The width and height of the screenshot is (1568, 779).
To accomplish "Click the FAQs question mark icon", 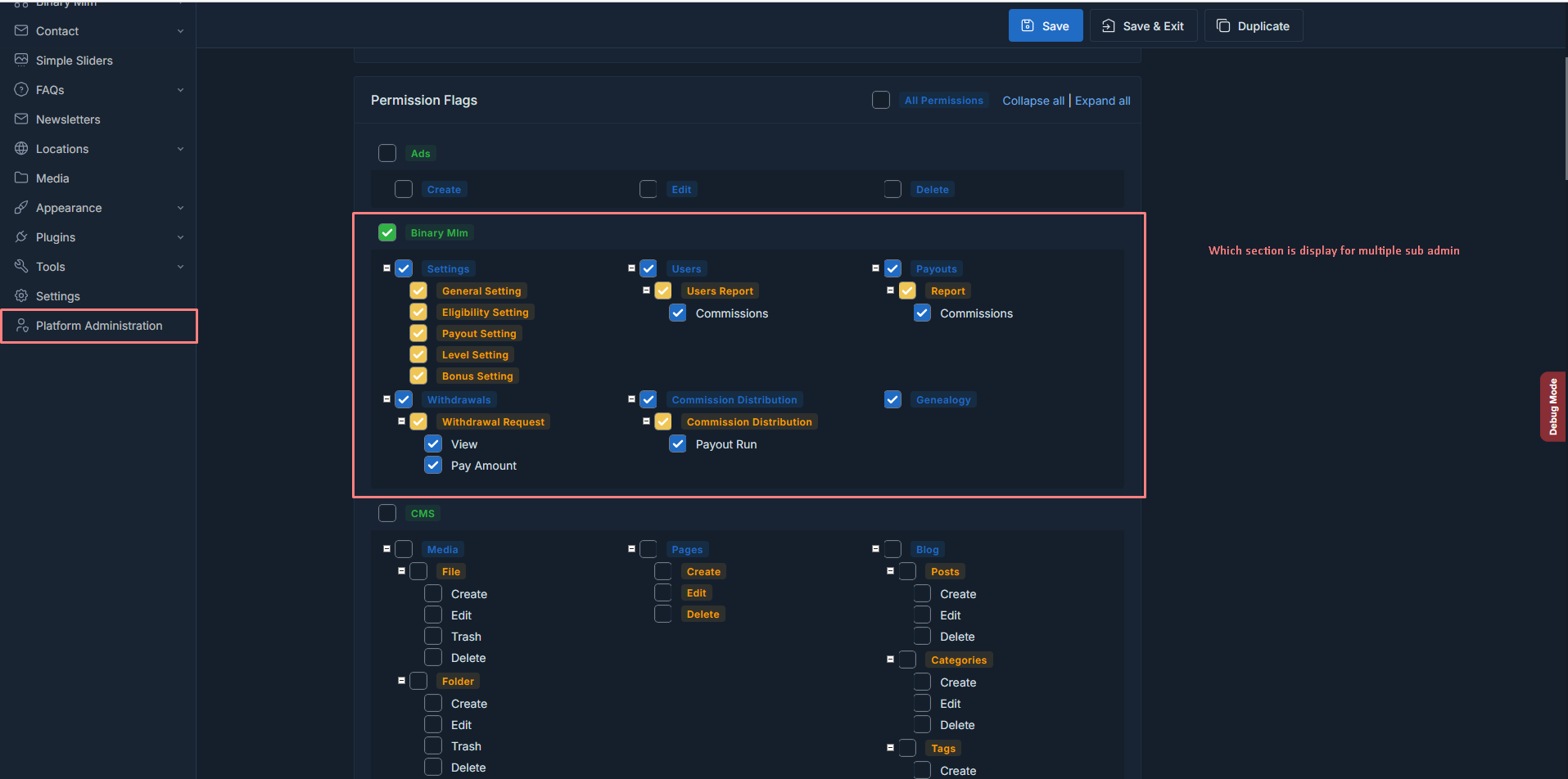I will click(x=21, y=89).
